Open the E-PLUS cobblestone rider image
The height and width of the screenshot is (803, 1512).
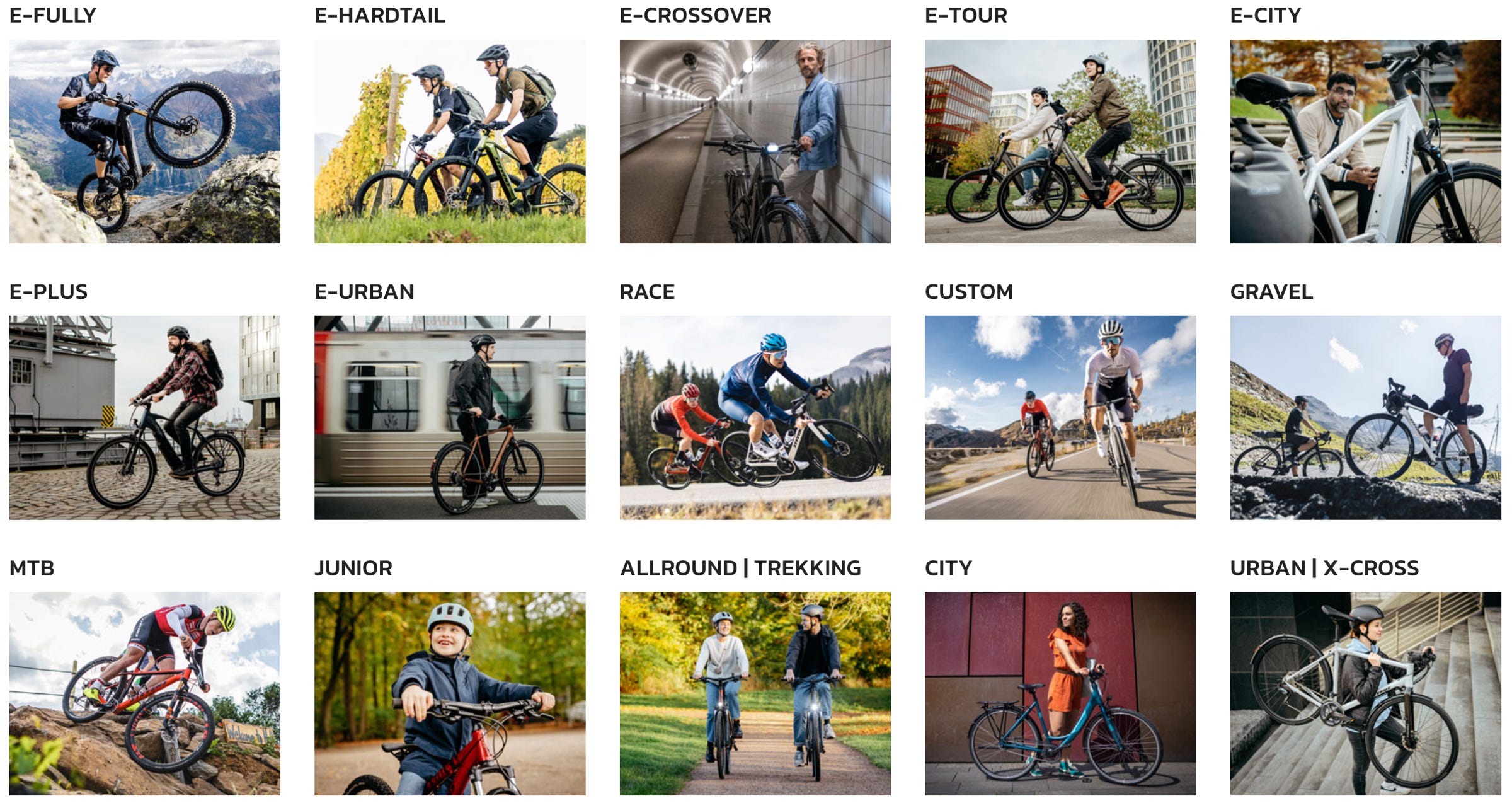coord(145,418)
